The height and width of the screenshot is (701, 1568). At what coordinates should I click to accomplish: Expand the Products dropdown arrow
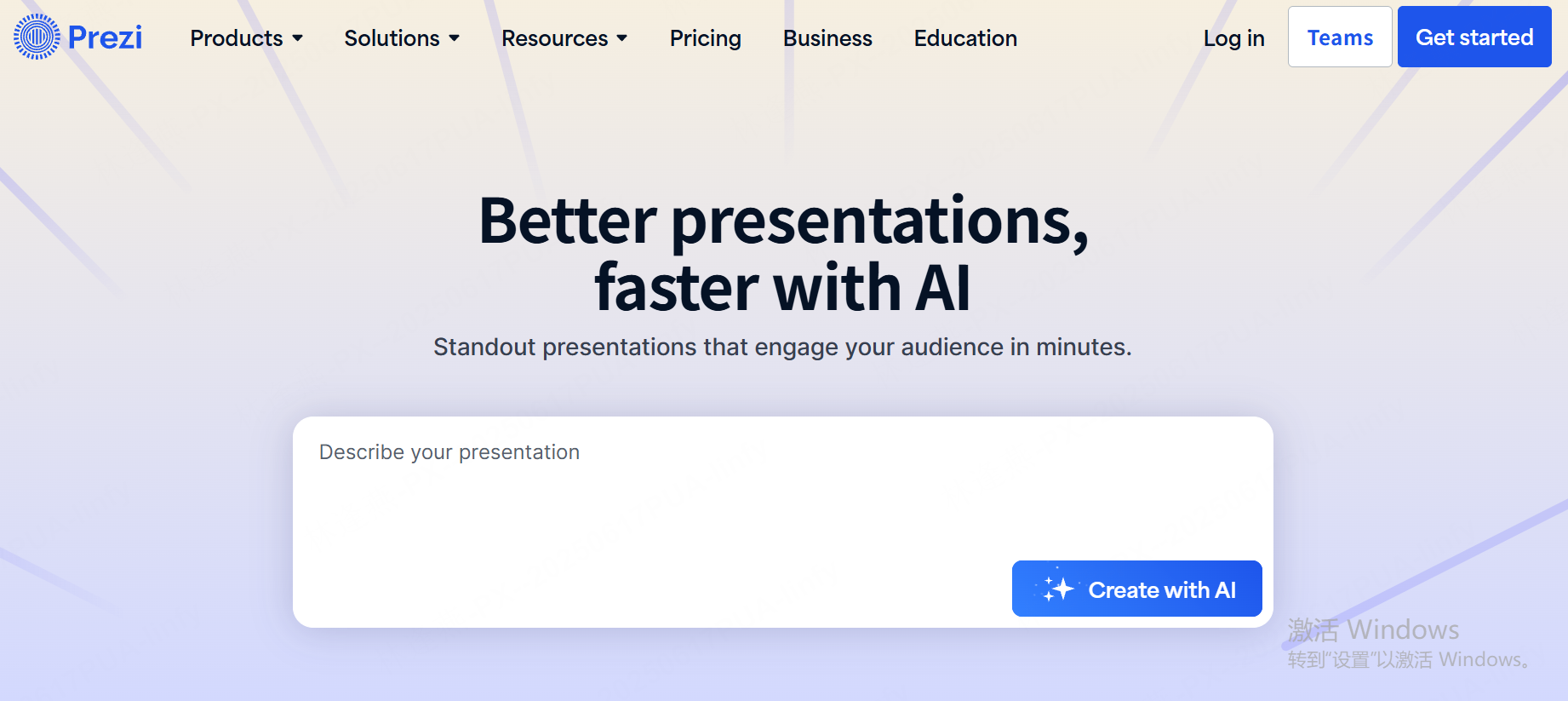(x=297, y=38)
